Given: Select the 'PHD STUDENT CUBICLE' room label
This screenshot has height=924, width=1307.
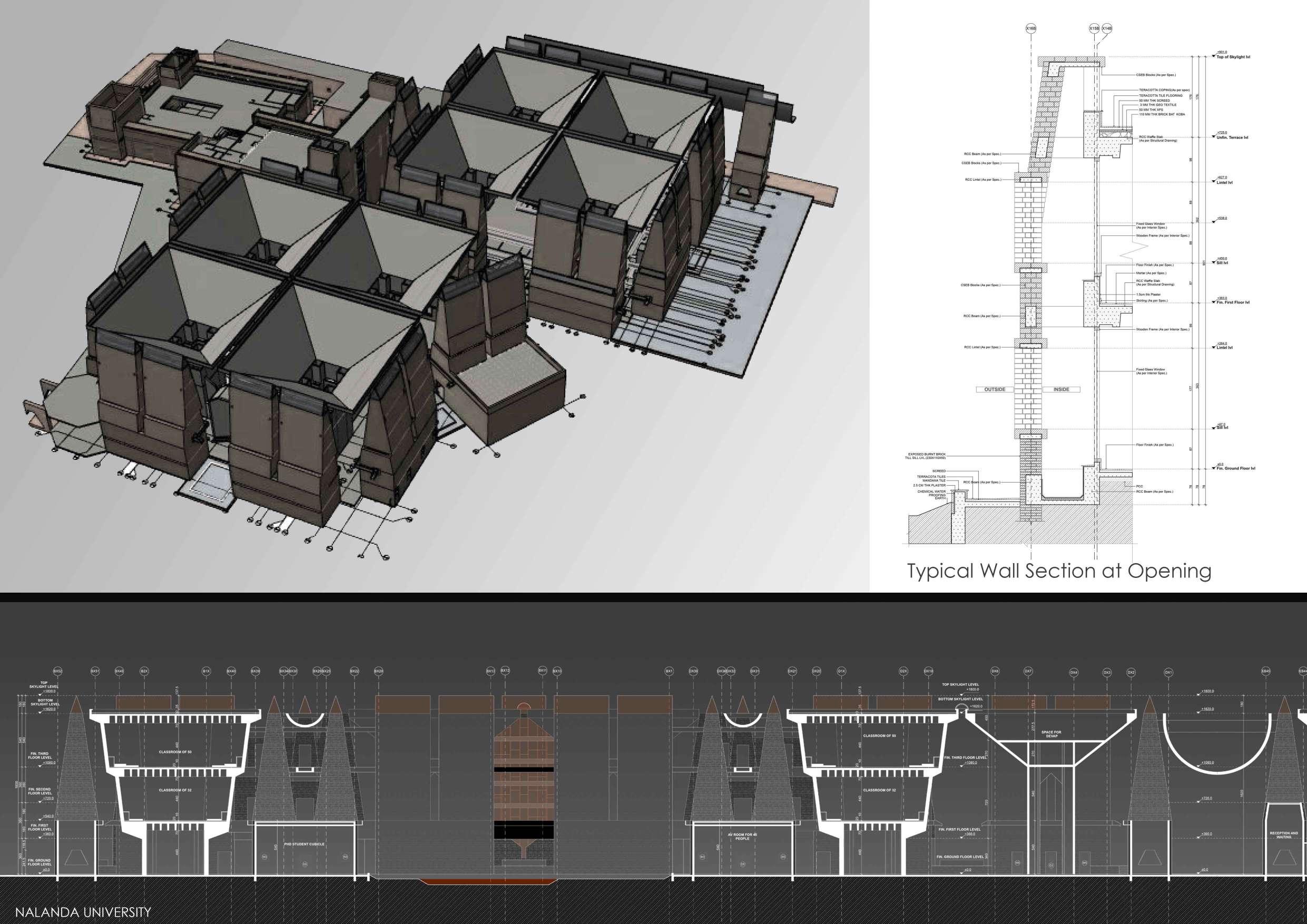Looking at the screenshot, I should point(304,844).
